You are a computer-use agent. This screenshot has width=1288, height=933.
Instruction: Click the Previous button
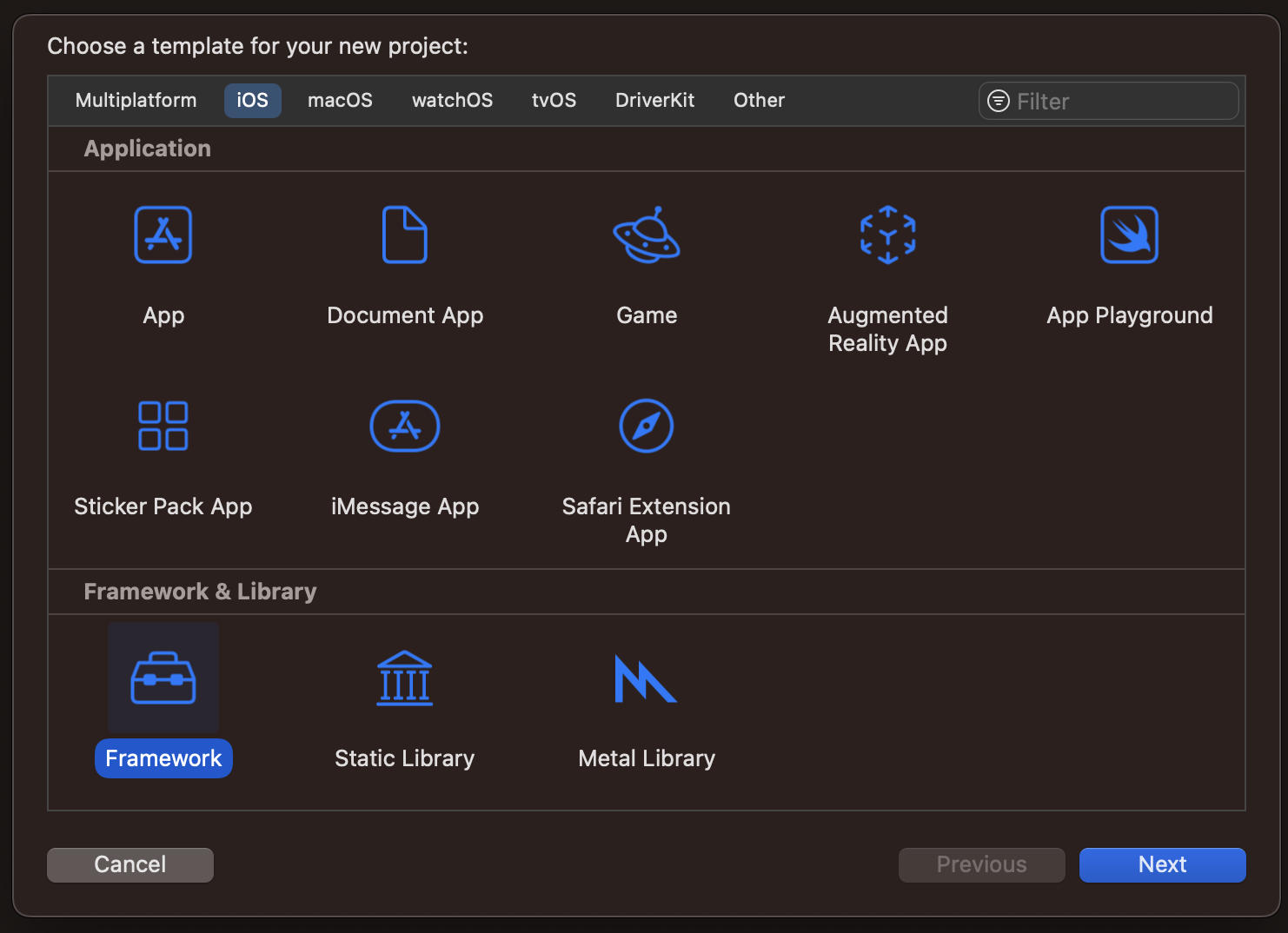coord(981,864)
